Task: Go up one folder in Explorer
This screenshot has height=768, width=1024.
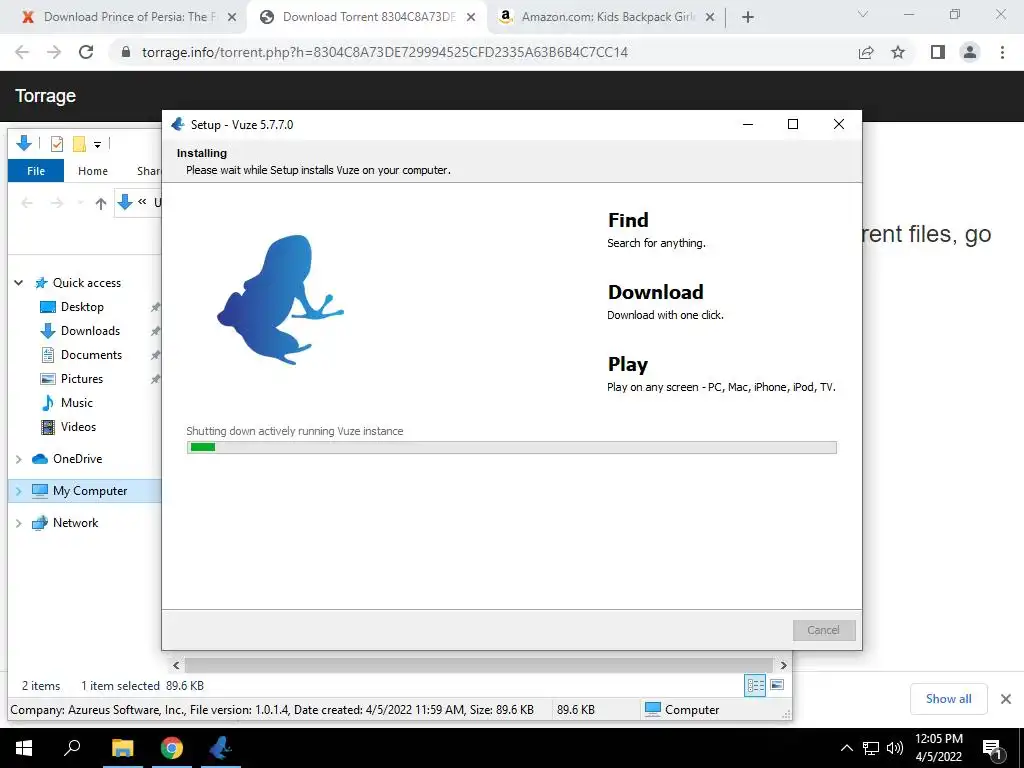Action: click(x=101, y=204)
